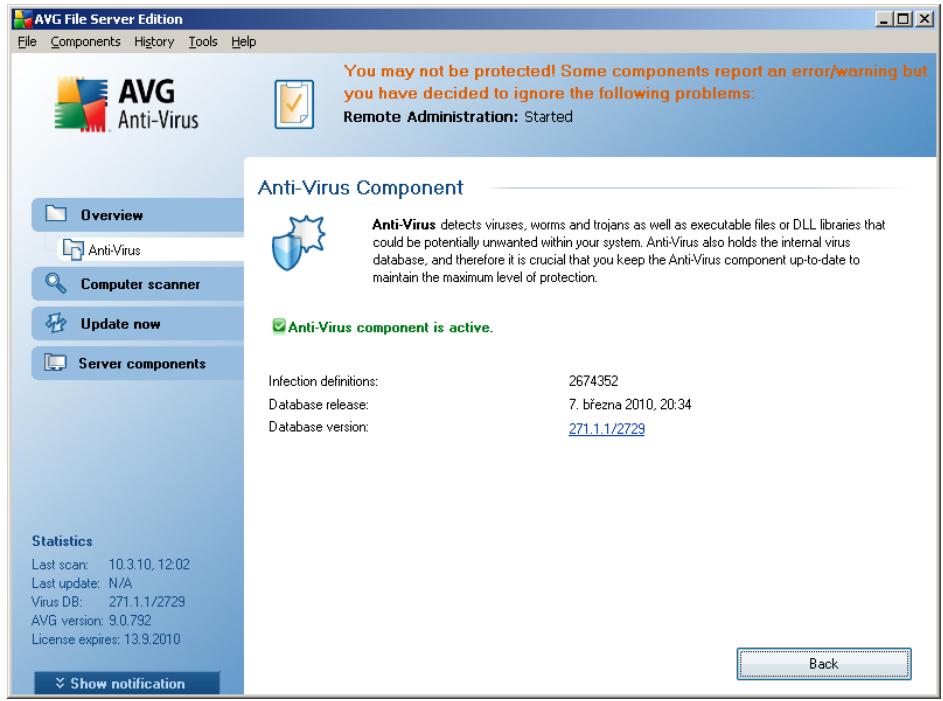Viewport: 943px width, 701px height.
Task: Open the File menu
Action: point(27,41)
